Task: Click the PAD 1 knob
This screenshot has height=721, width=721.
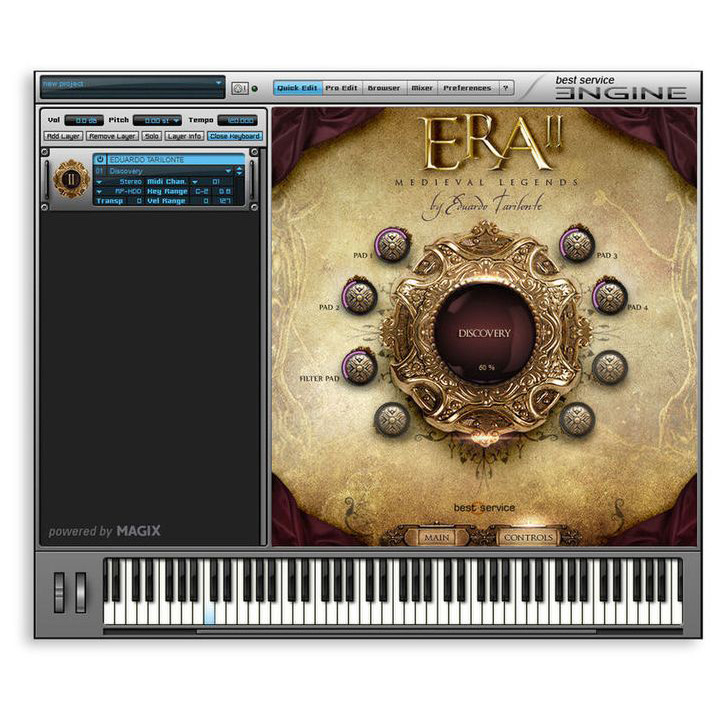Action: [x=392, y=244]
